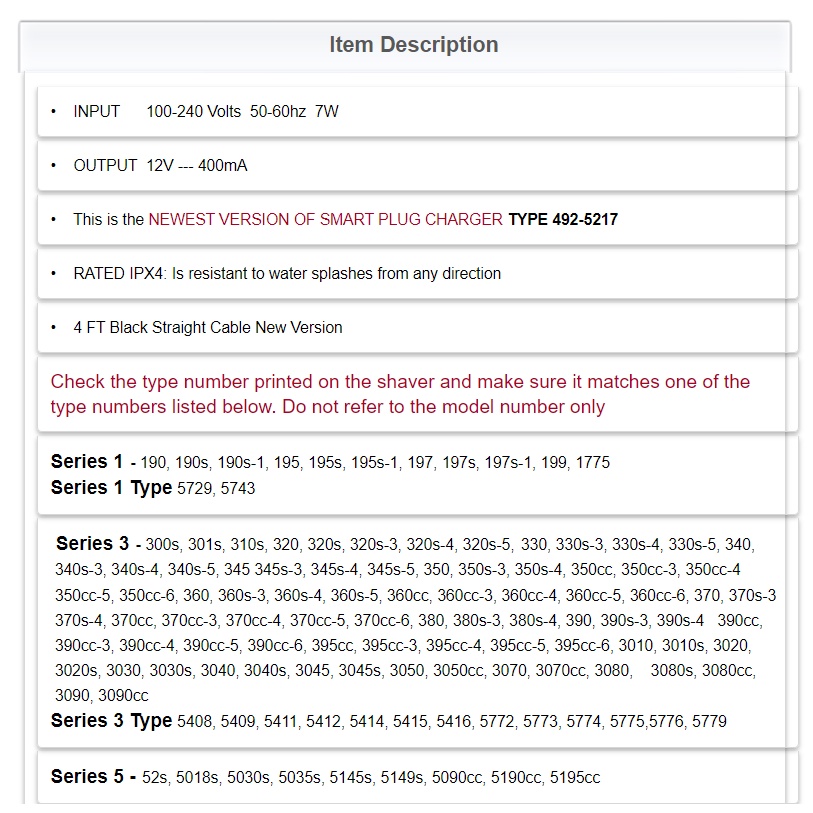Select the RATED IPX4 water resistance row
The width and height of the screenshot is (813, 813).
pos(287,274)
